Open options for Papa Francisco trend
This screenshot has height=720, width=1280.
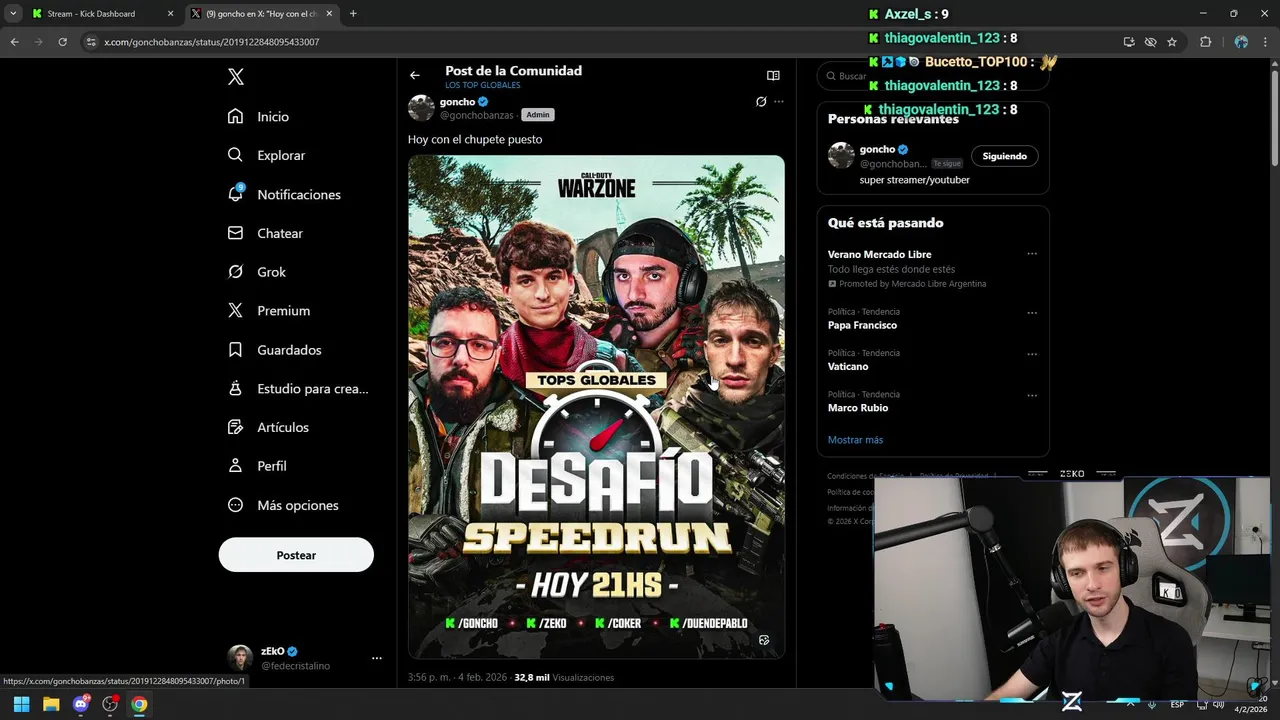[x=1032, y=313]
